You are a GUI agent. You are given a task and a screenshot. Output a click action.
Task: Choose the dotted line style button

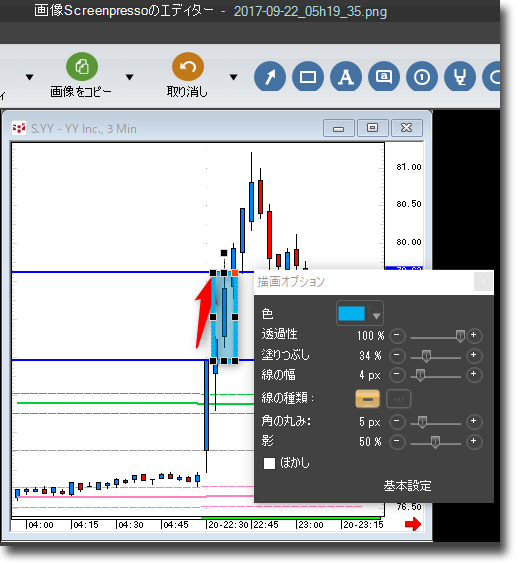399,399
